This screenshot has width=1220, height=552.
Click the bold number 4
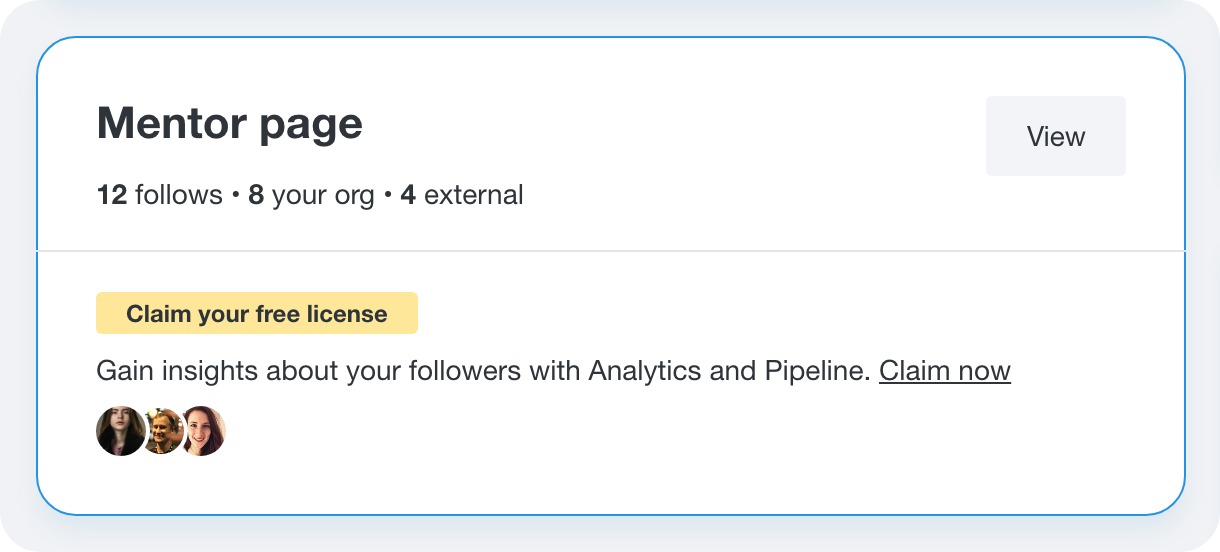(x=408, y=194)
